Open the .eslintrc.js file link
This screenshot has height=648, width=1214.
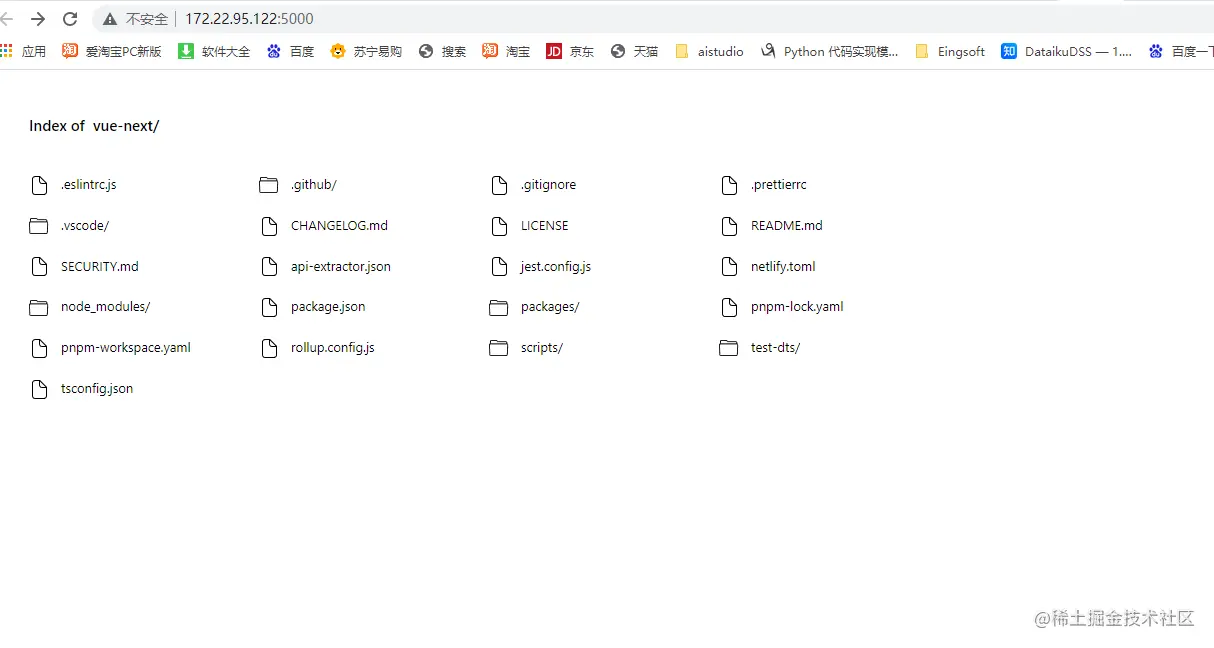click(x=88, y=185)
